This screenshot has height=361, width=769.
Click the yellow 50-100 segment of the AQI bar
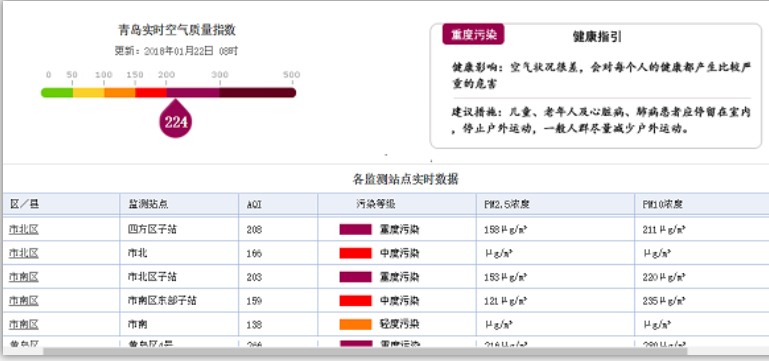[x=89, y=93]
